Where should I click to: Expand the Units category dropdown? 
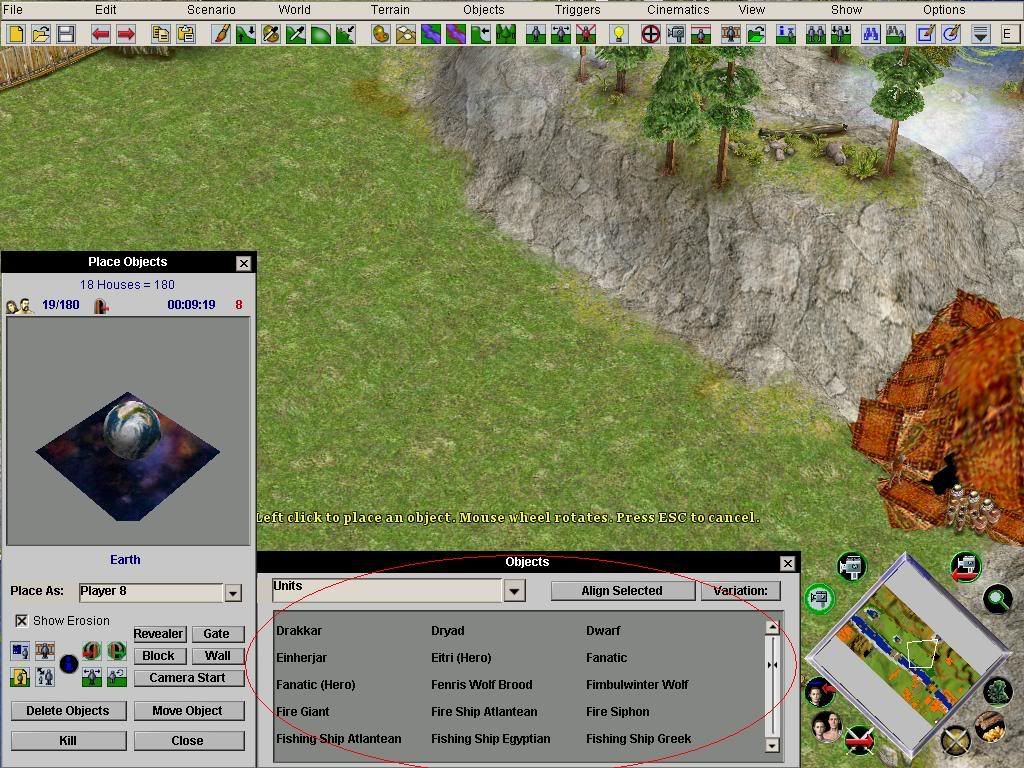tap(514, 590)
